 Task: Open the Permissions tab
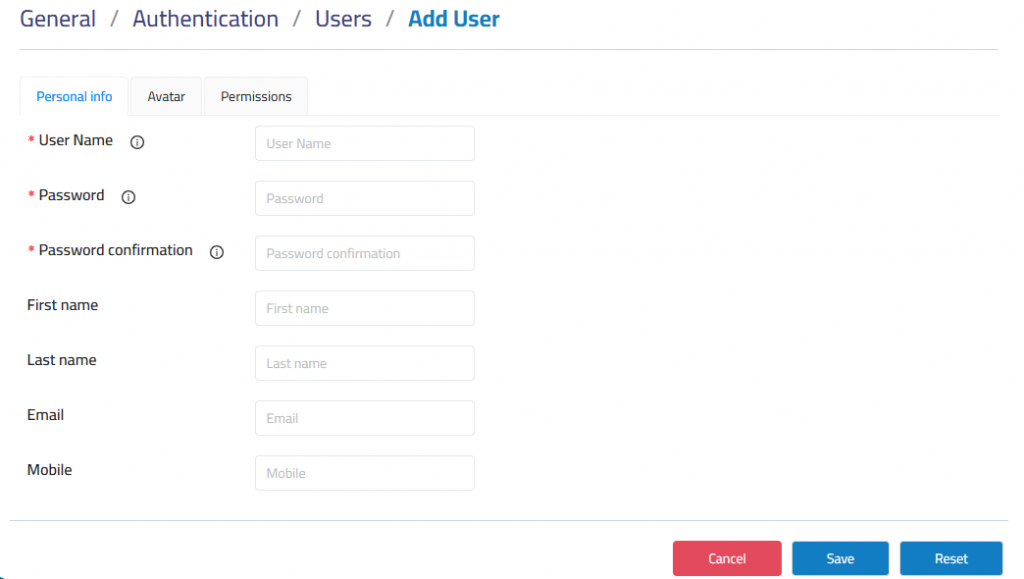256,97
